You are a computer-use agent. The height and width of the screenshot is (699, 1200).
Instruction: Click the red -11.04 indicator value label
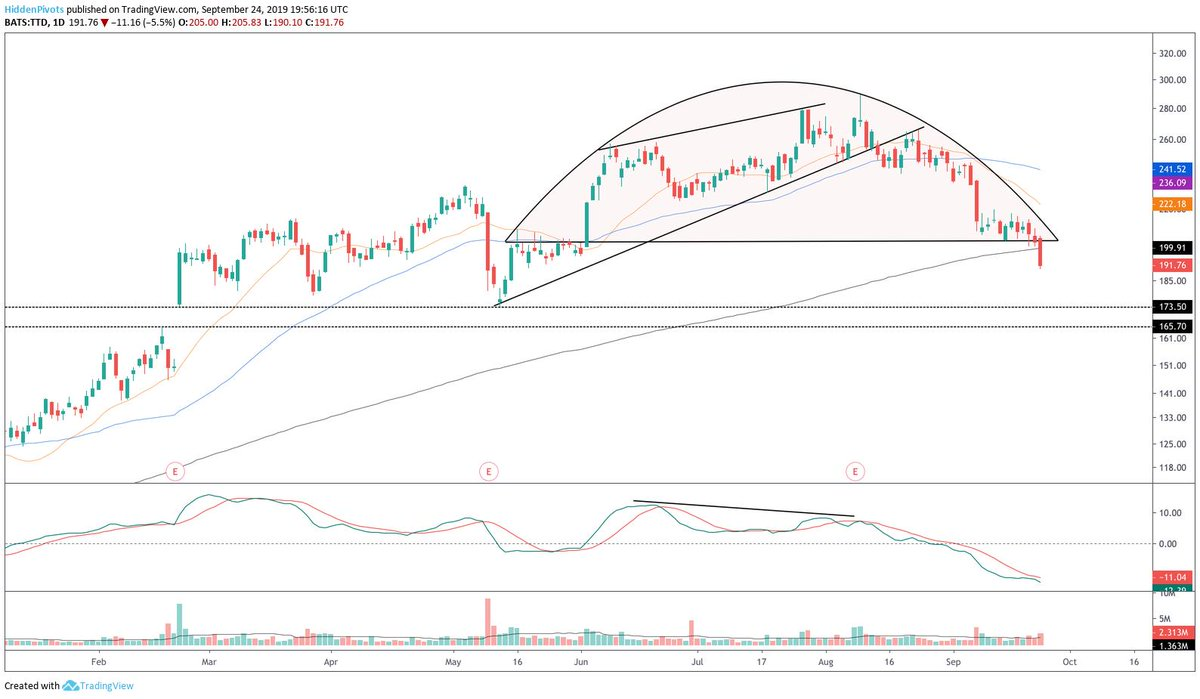pyautogui.click(x=1169, y=578)
